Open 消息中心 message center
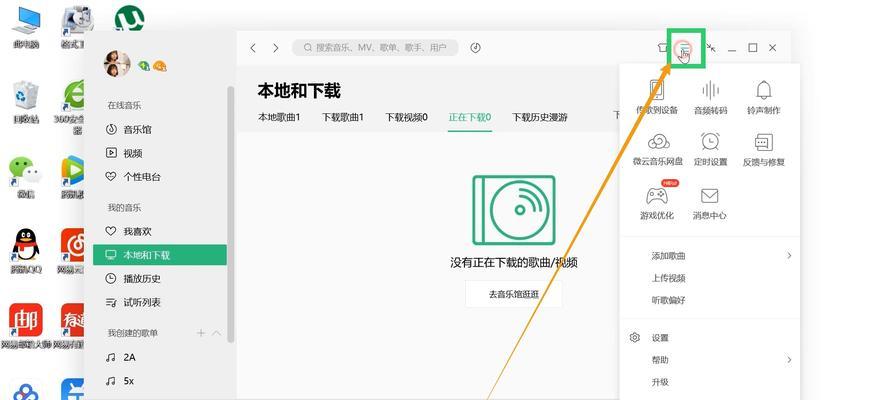Screen dimensions: 889x400 point(710,203)
